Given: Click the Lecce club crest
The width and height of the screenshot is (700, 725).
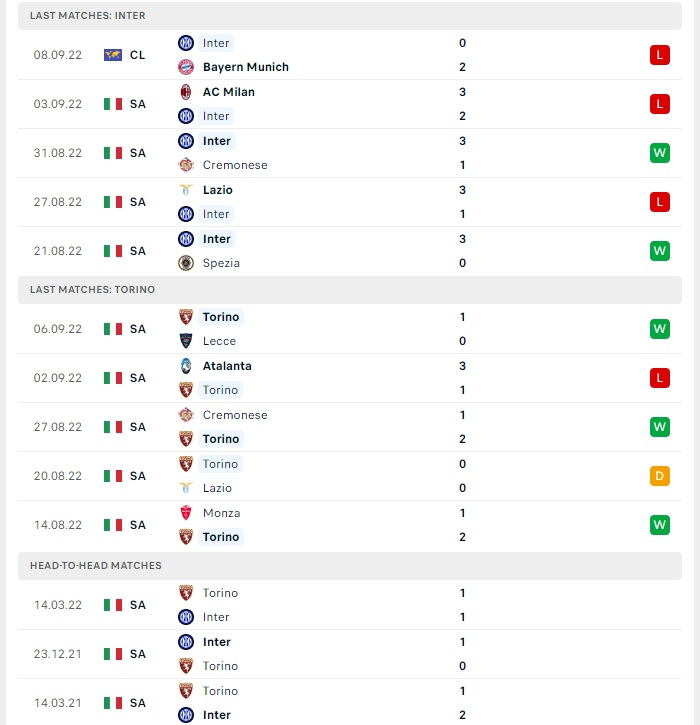Looking at the screenshot, I should click(x=186, y=341).
